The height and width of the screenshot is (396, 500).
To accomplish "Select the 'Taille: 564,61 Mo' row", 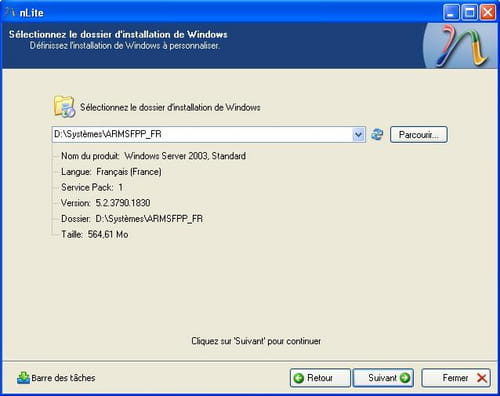I will (x=95, y=234).
